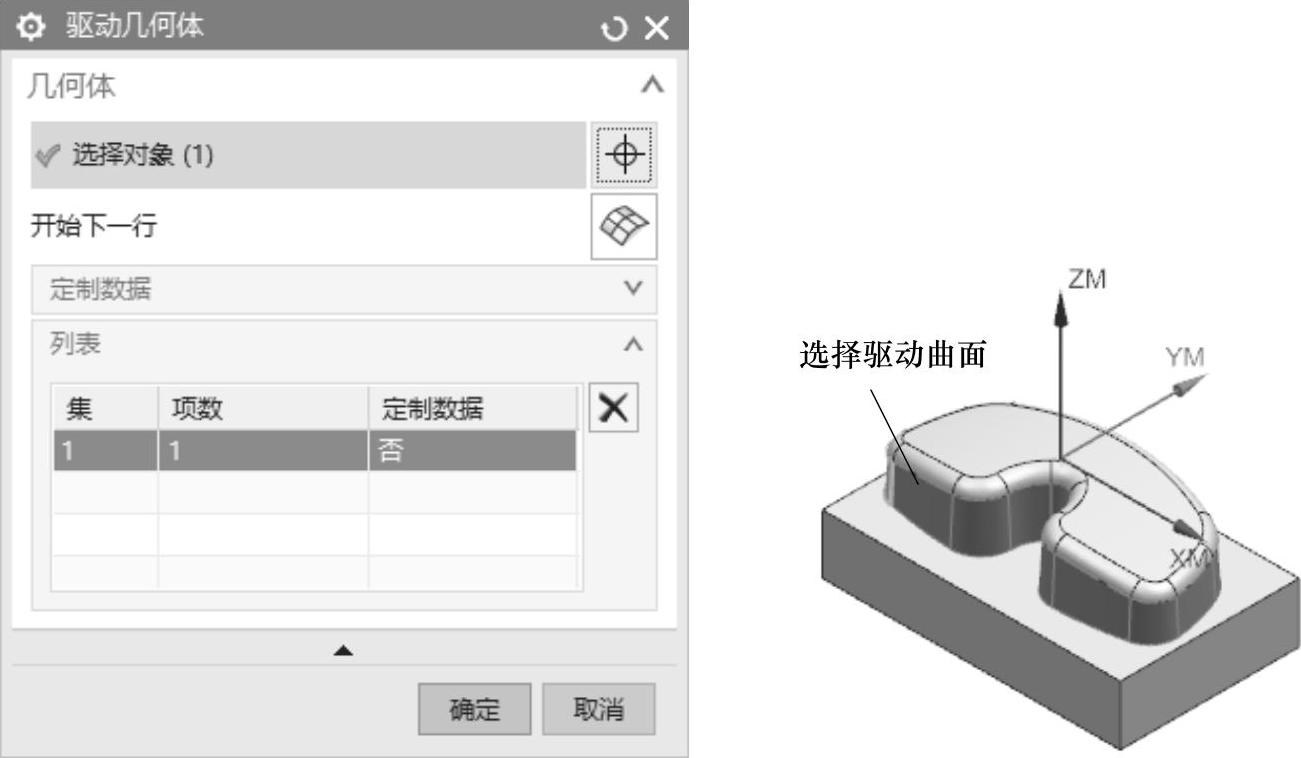Click 确定 to confirm
The width and height of the screenshot is (1301, 758).
[476, 709]
